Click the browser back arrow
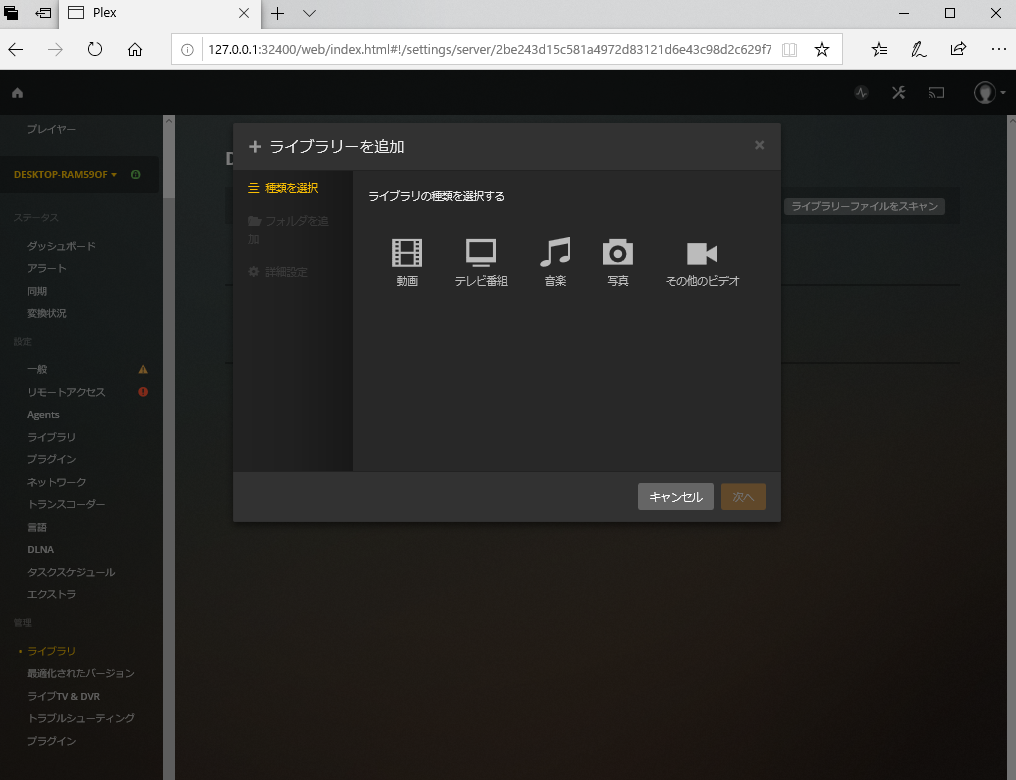 click(x=16, y=49)
